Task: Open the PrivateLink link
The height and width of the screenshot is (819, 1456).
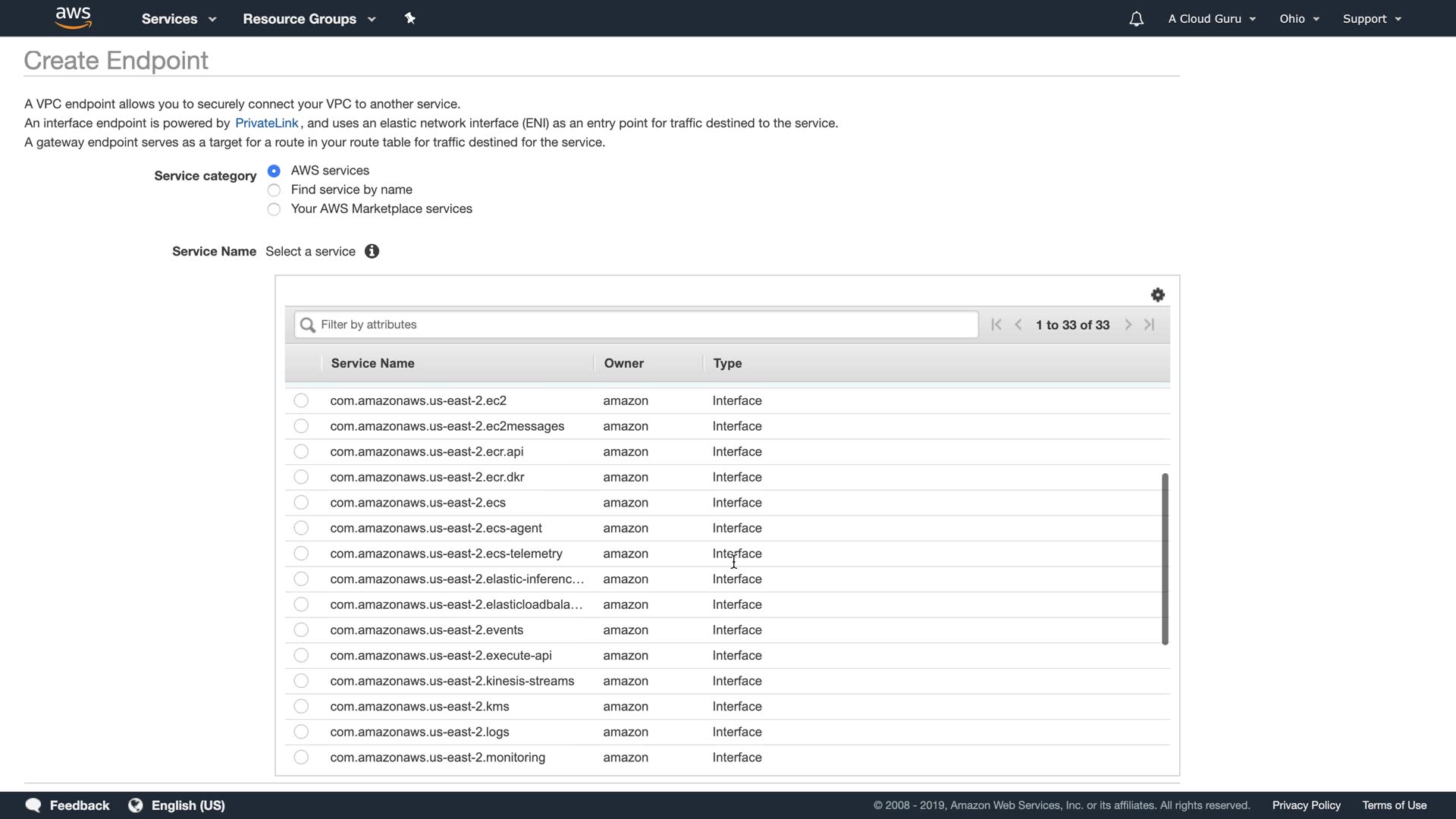Action: tap(266, 124)
